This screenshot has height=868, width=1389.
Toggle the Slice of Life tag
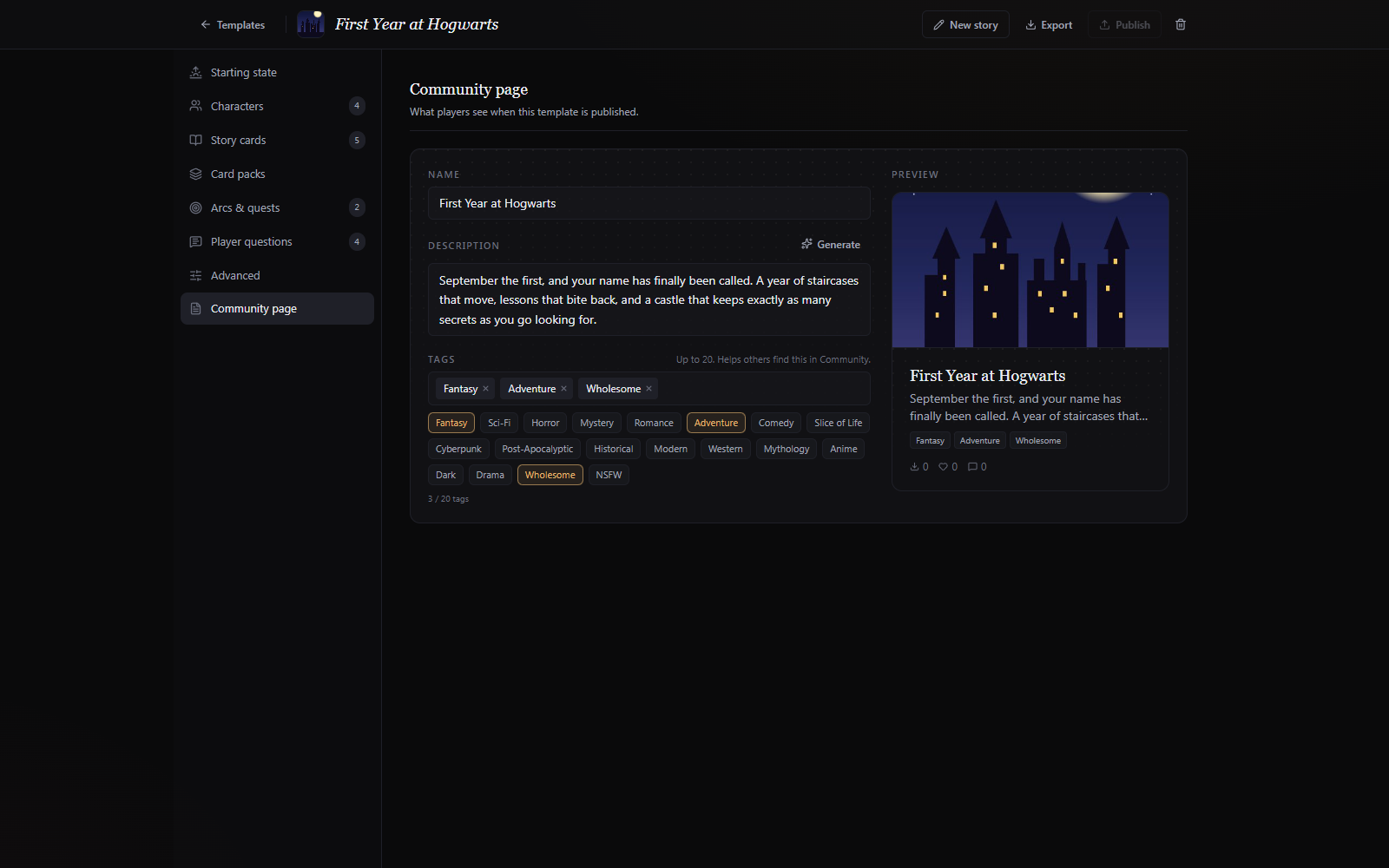click(x=838, y=423)
